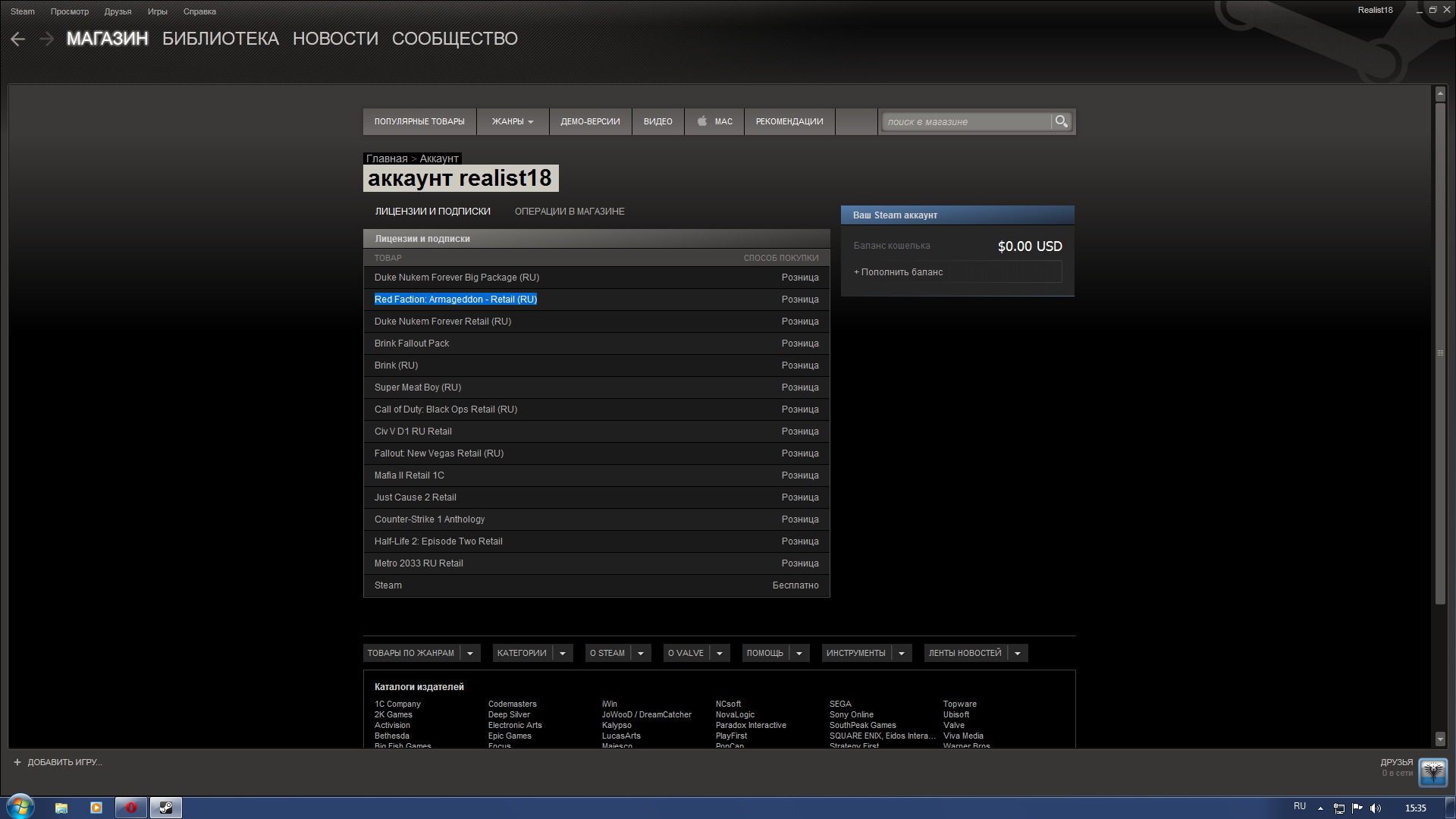Switch to the Сообщество section

pos(455,39)
